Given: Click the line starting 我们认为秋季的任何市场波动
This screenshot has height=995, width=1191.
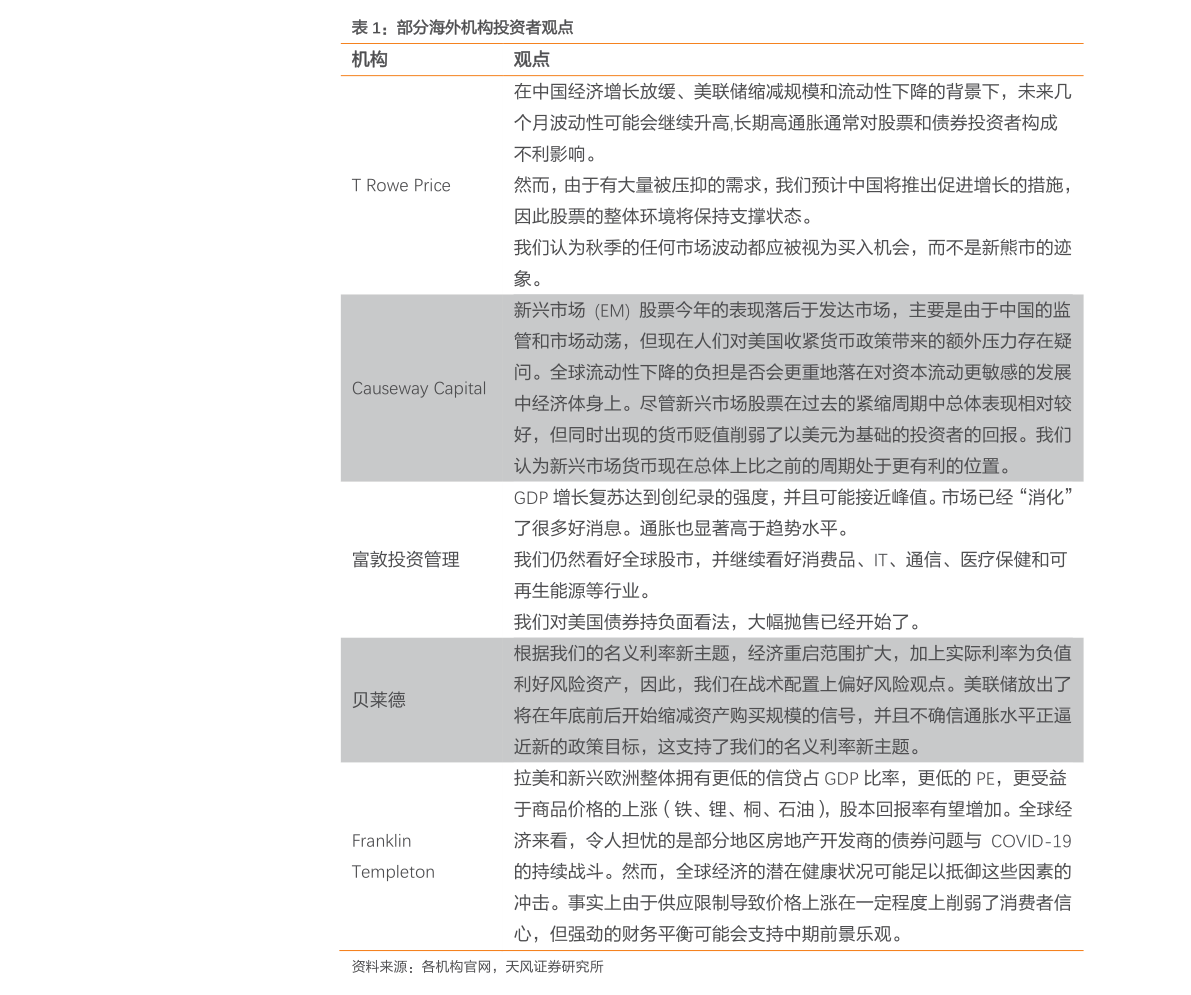Looking at the screenshot, I should pyautogui.click(x=792, y=248).
